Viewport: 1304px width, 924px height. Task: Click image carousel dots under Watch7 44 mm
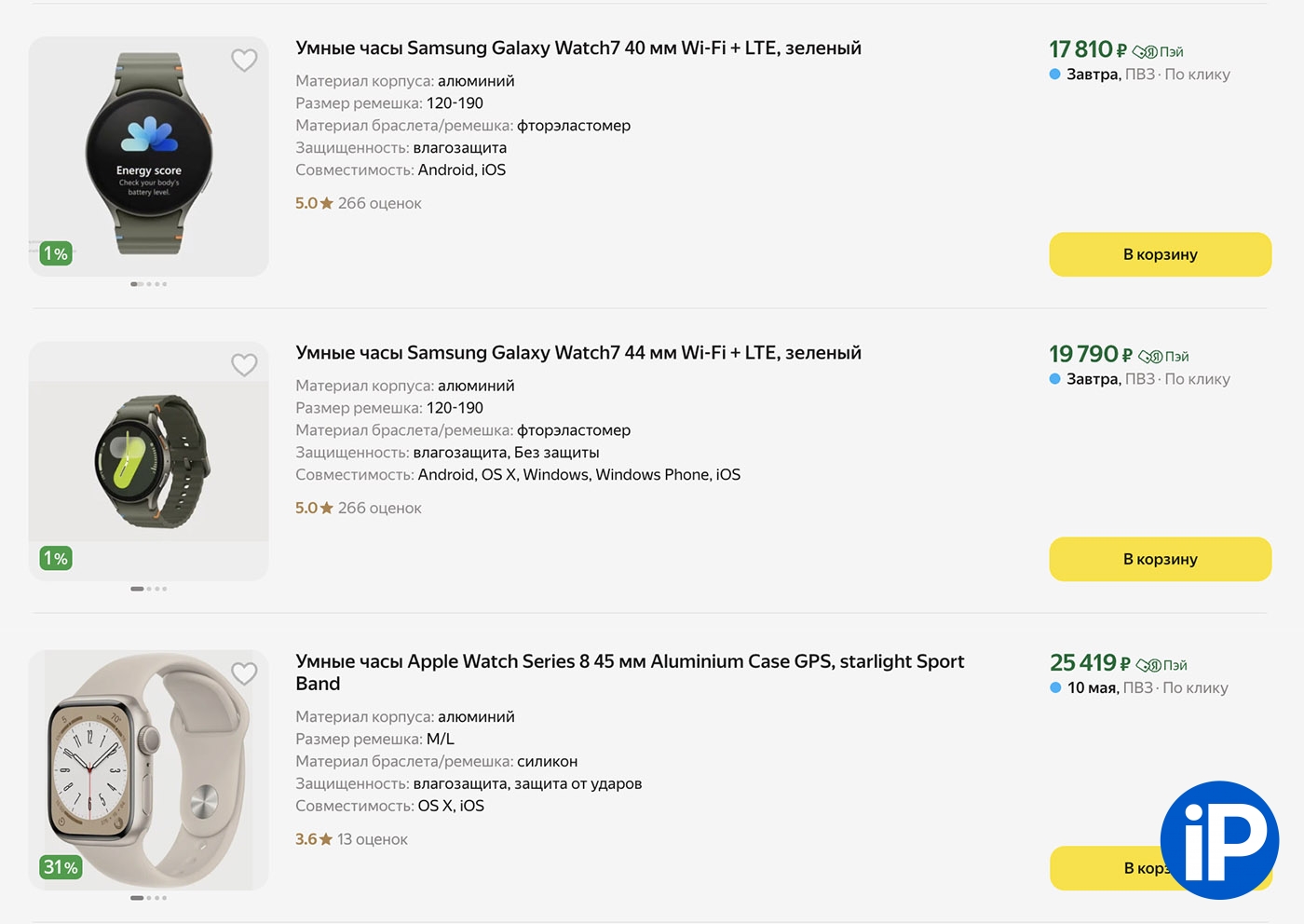pyautogui.click(x=149, y=589)
